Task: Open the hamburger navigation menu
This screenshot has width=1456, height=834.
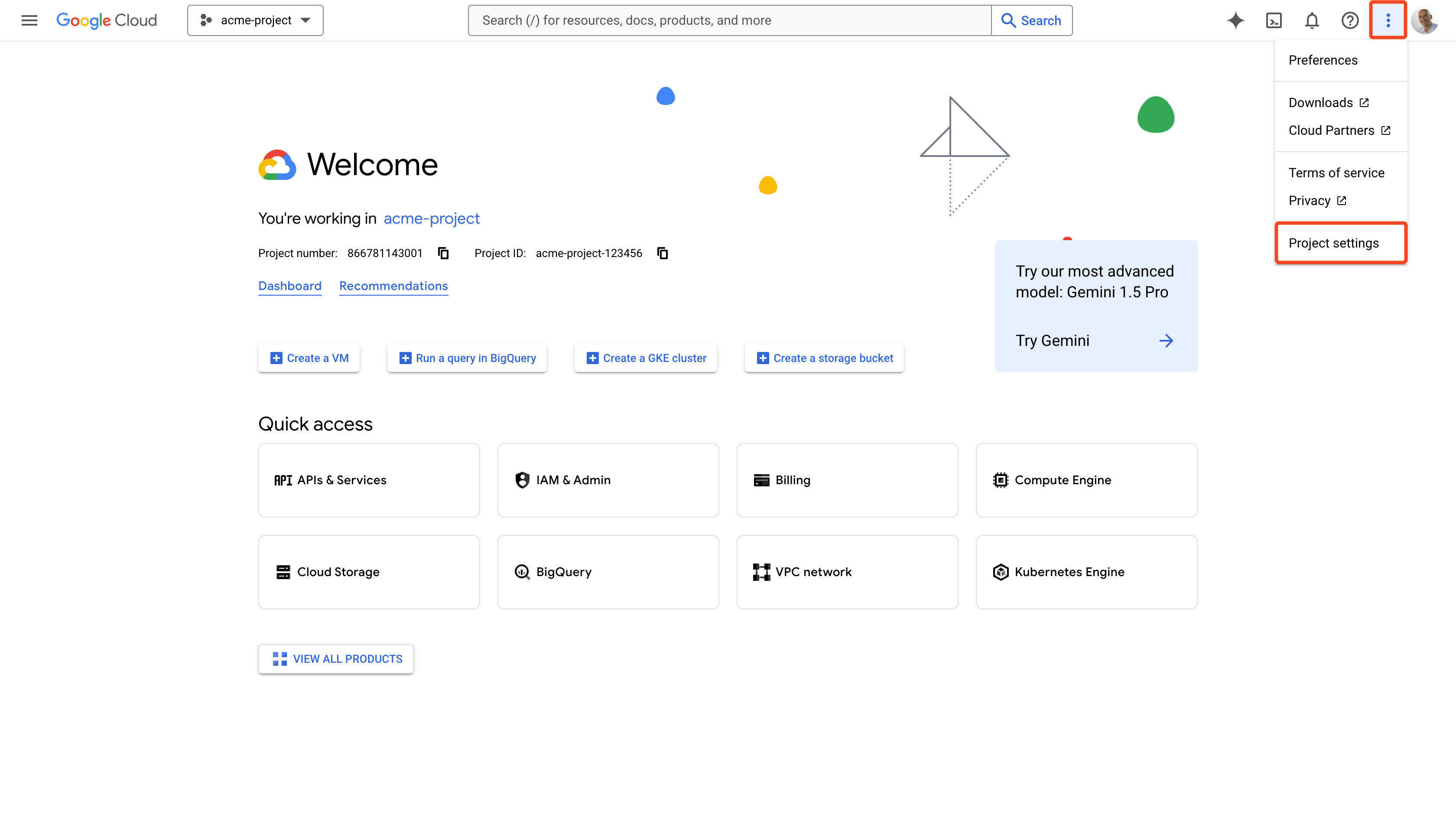Action: click(x=29, y=21)
